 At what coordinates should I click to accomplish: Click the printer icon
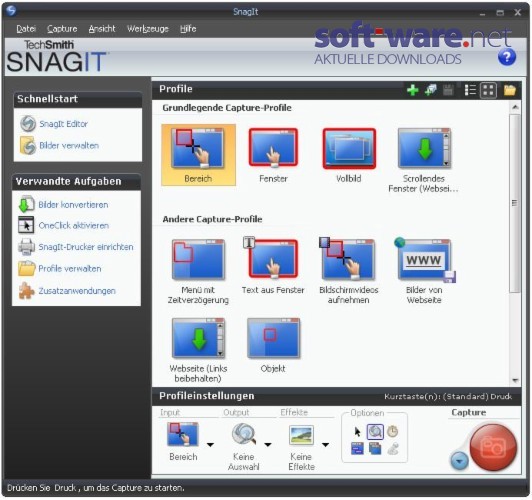click(26, 247)
